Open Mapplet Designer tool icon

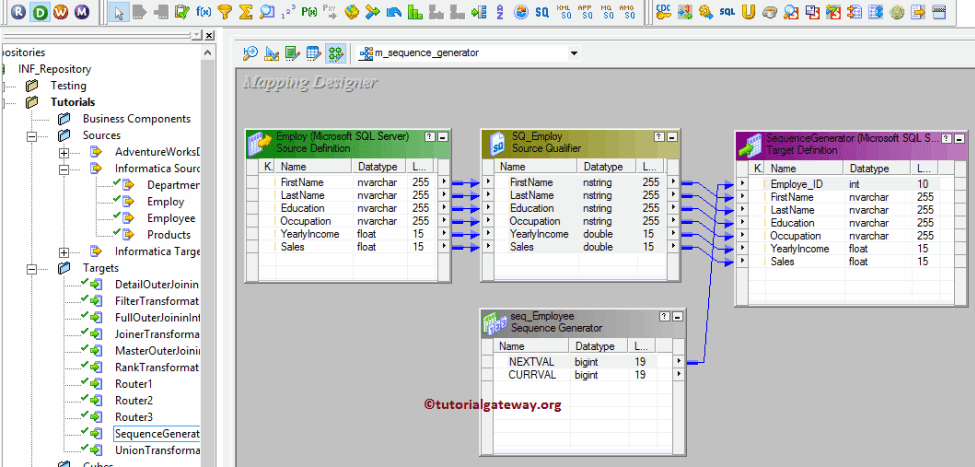point(314,53)
